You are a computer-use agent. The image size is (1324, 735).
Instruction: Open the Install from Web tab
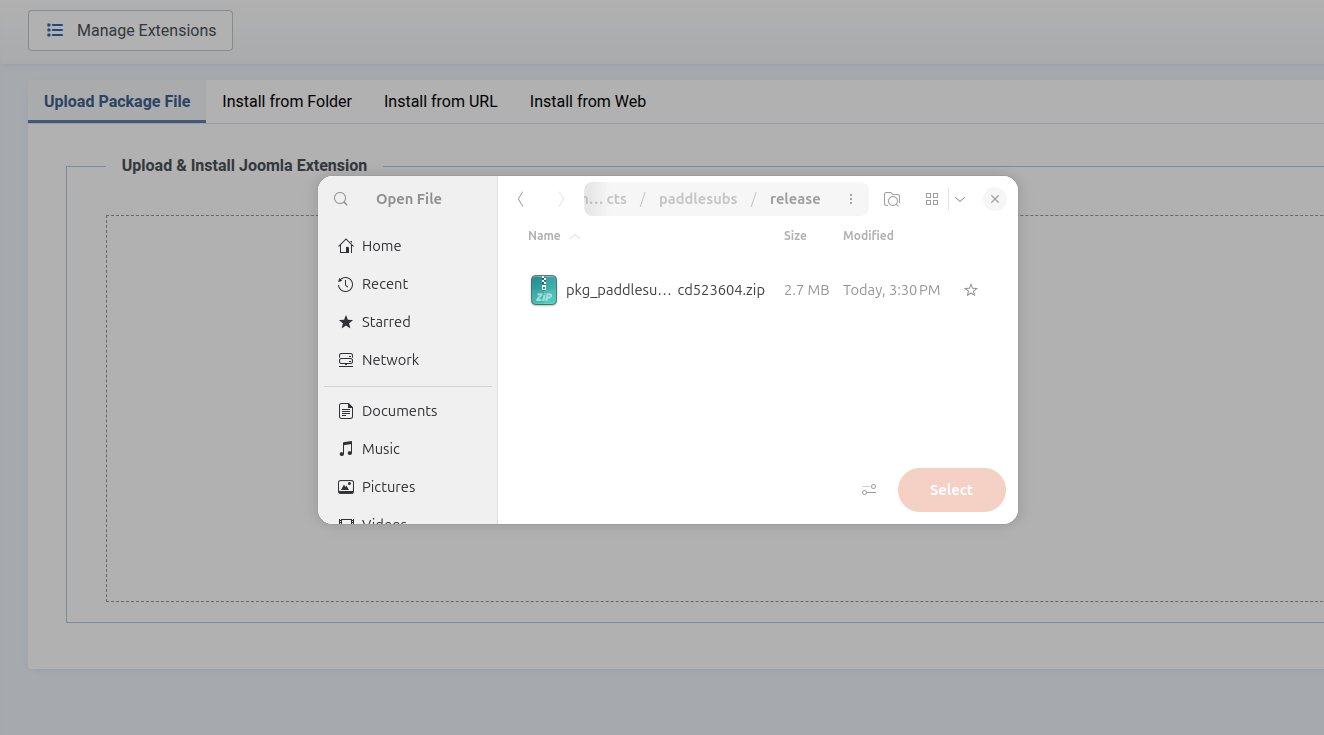(588, 101)
